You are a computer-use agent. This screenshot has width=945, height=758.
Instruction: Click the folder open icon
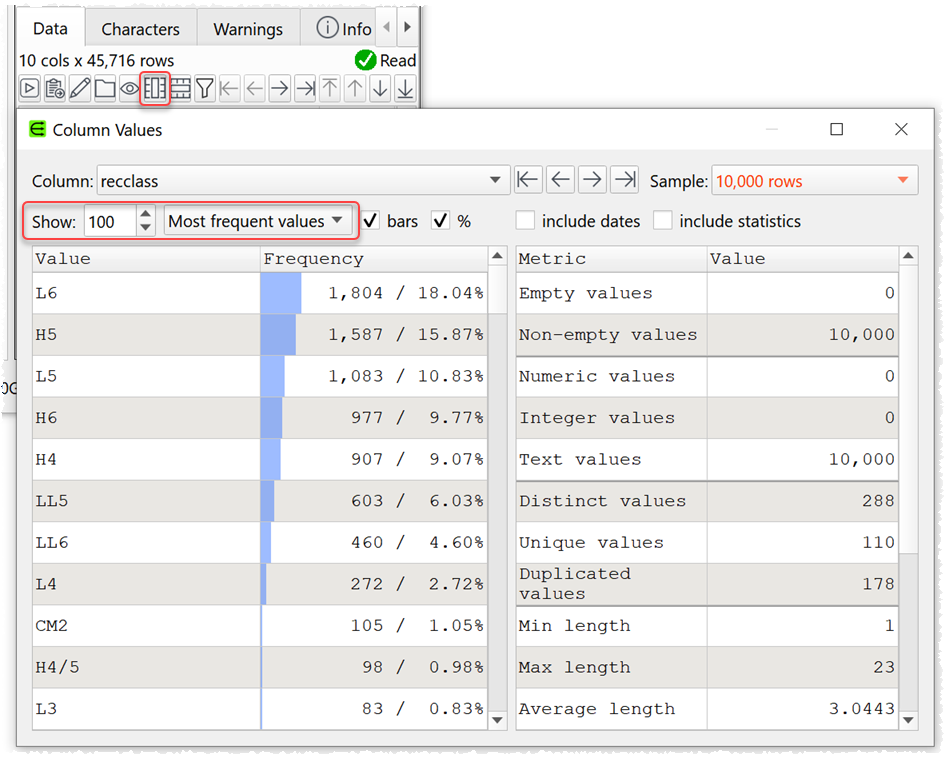(105, 89)
